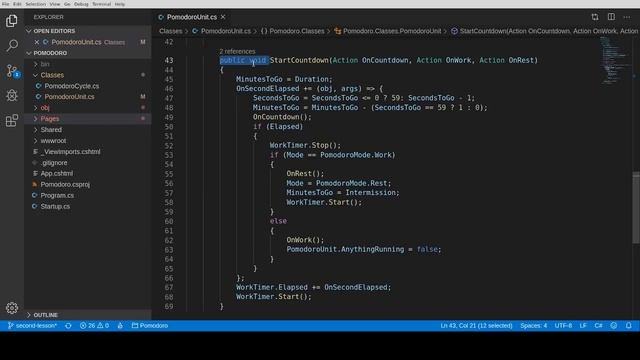
Task: Open the Selection menu
Action: point(36,4)
